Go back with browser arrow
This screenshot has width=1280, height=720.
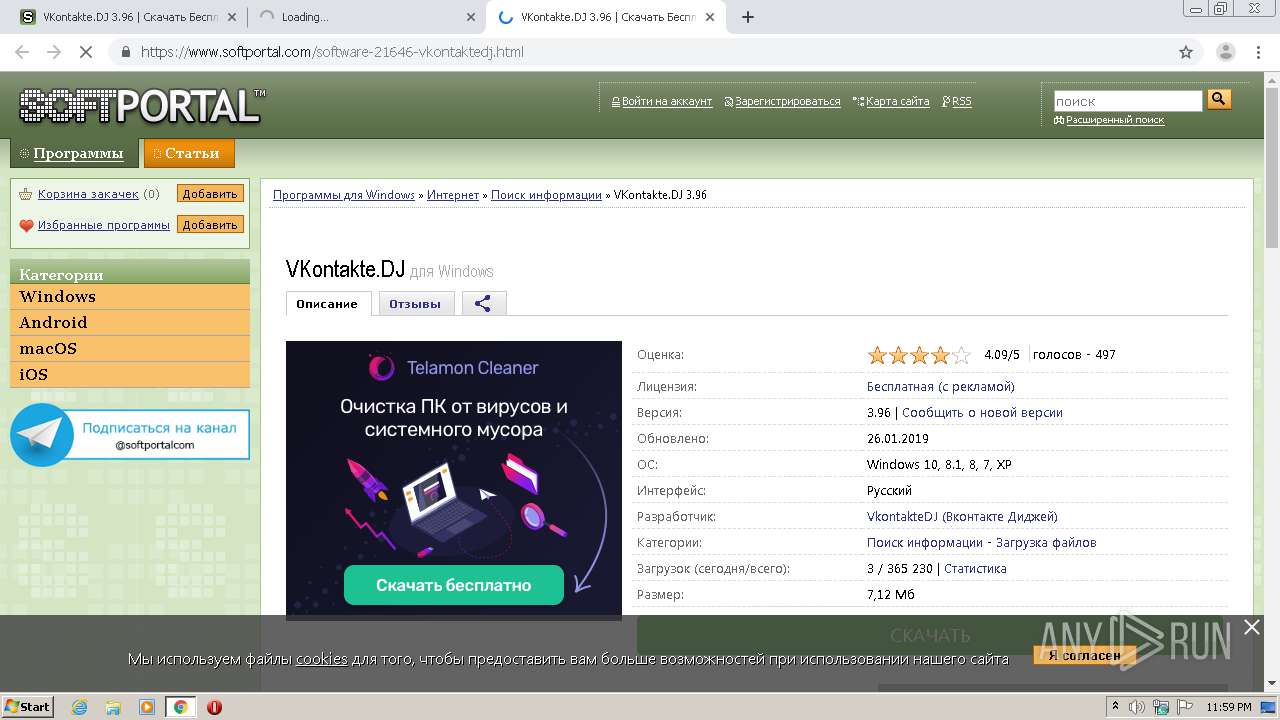pyautogui.click(x=22, y=52)
